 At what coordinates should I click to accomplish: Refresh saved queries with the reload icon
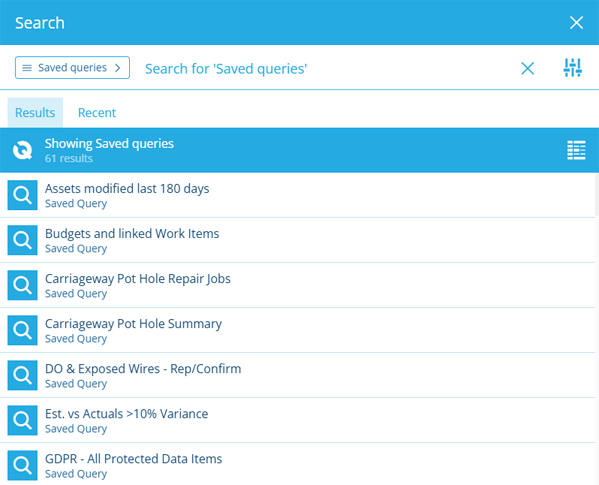click(23, 150)
